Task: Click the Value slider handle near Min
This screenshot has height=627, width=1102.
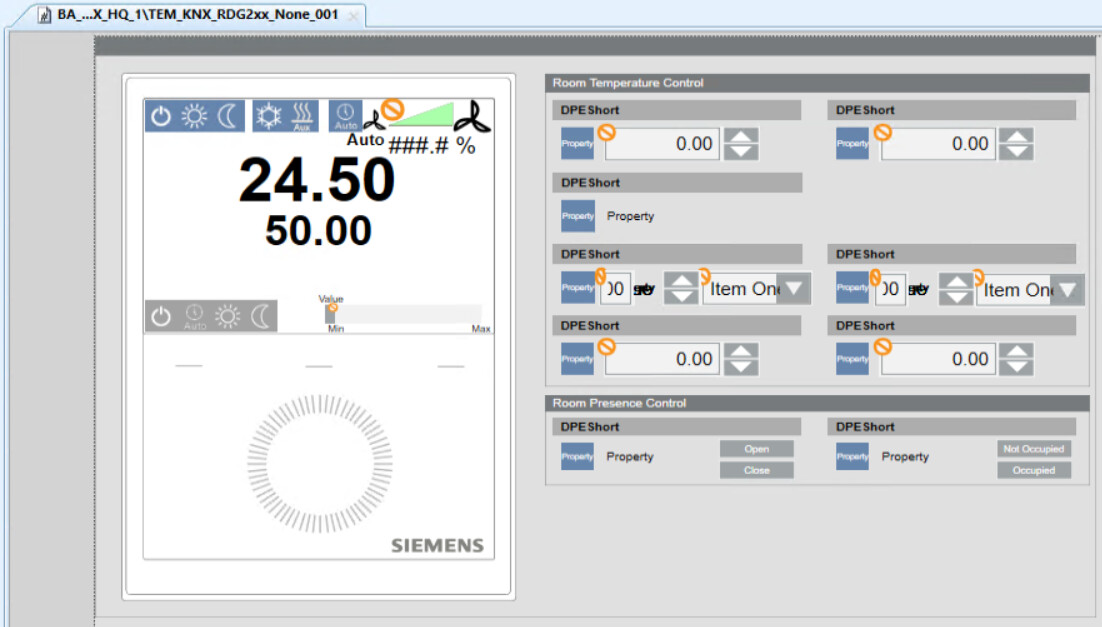Action: [x=331, y=314]
